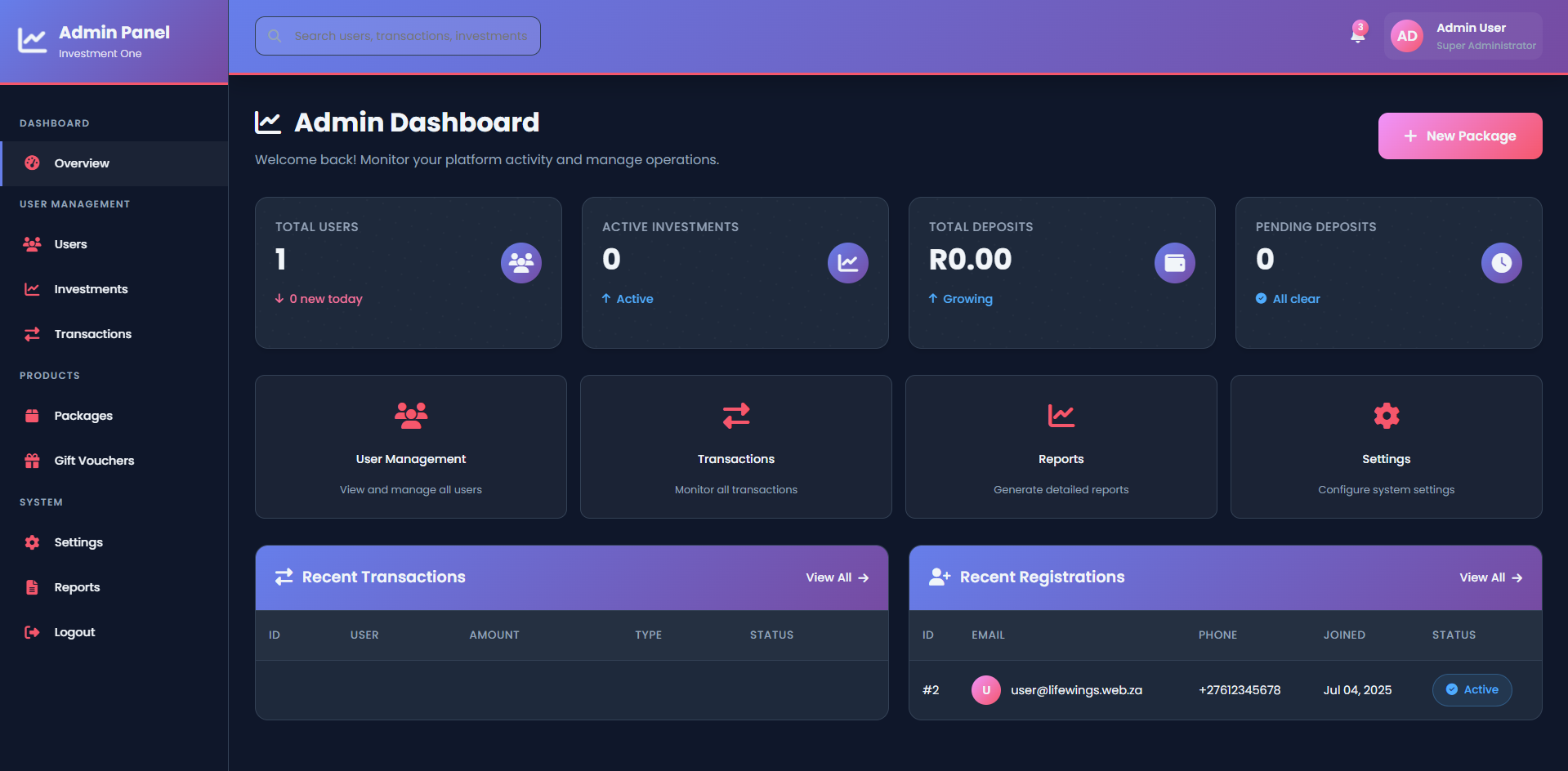Click the Users group icon in sidebar
The width and height of the screenshot is (1568, 771).
pos(32,244)
